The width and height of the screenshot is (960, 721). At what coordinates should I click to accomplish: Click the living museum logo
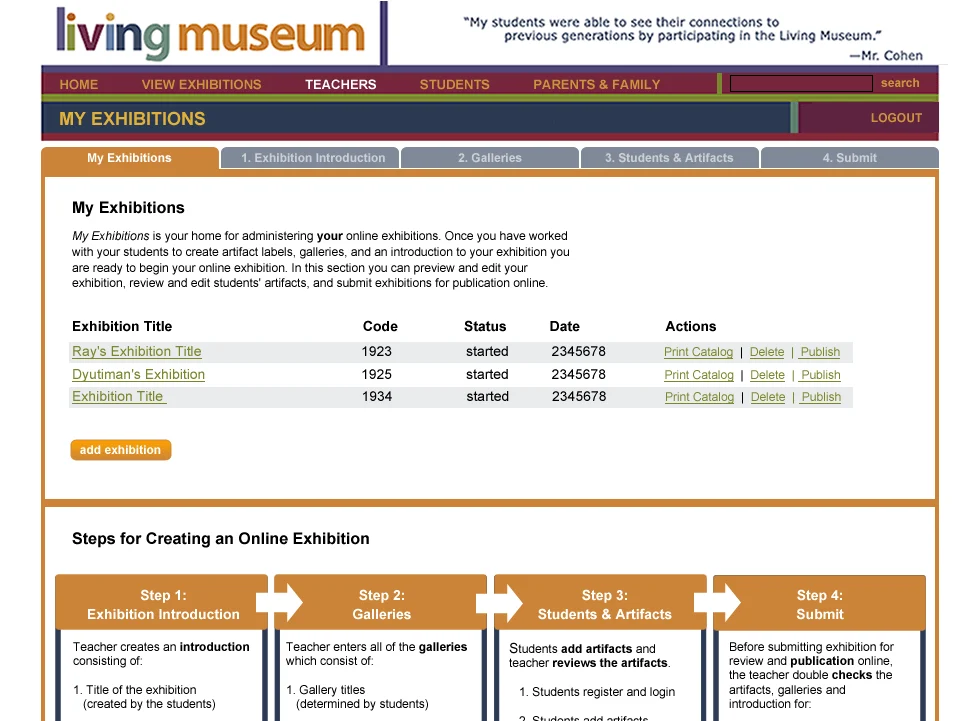point(211,33)
